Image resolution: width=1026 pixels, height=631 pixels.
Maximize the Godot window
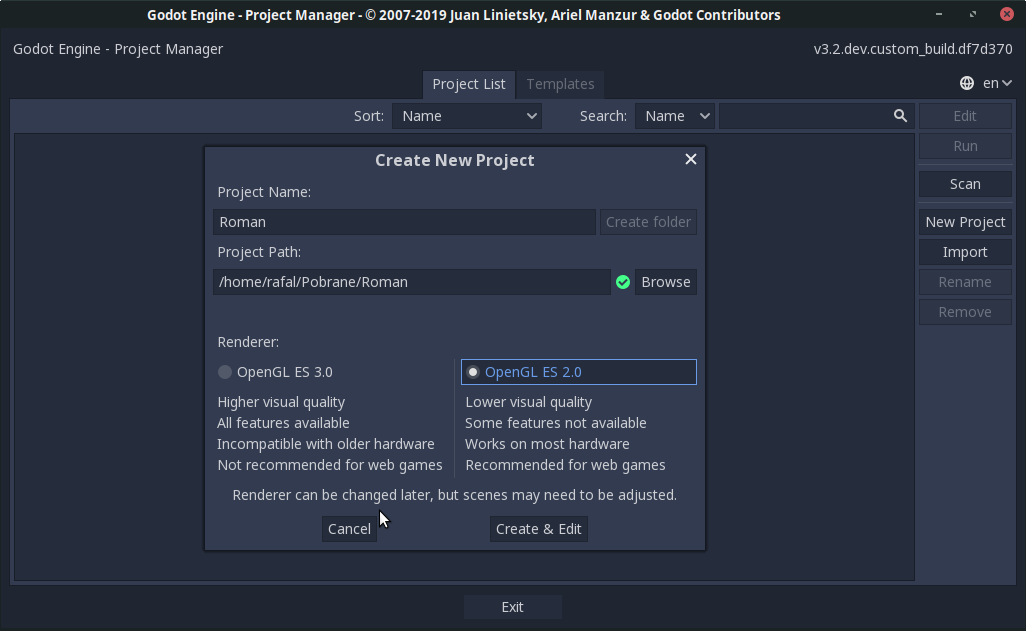(x=973, y=14)
